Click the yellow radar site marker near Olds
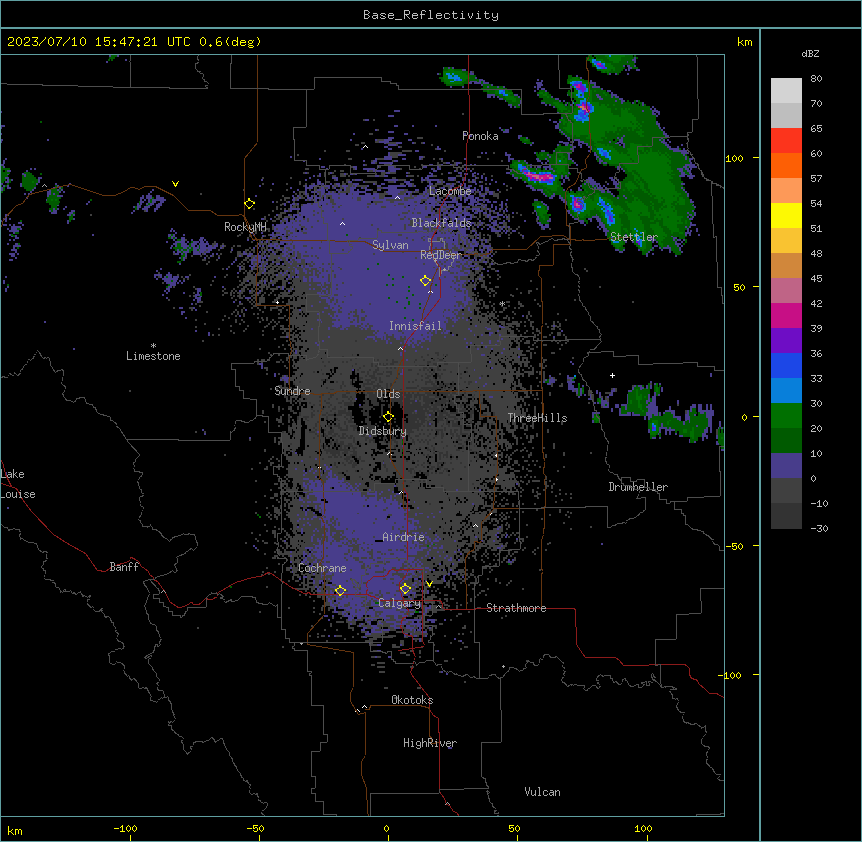 click(x=388, y=417)
